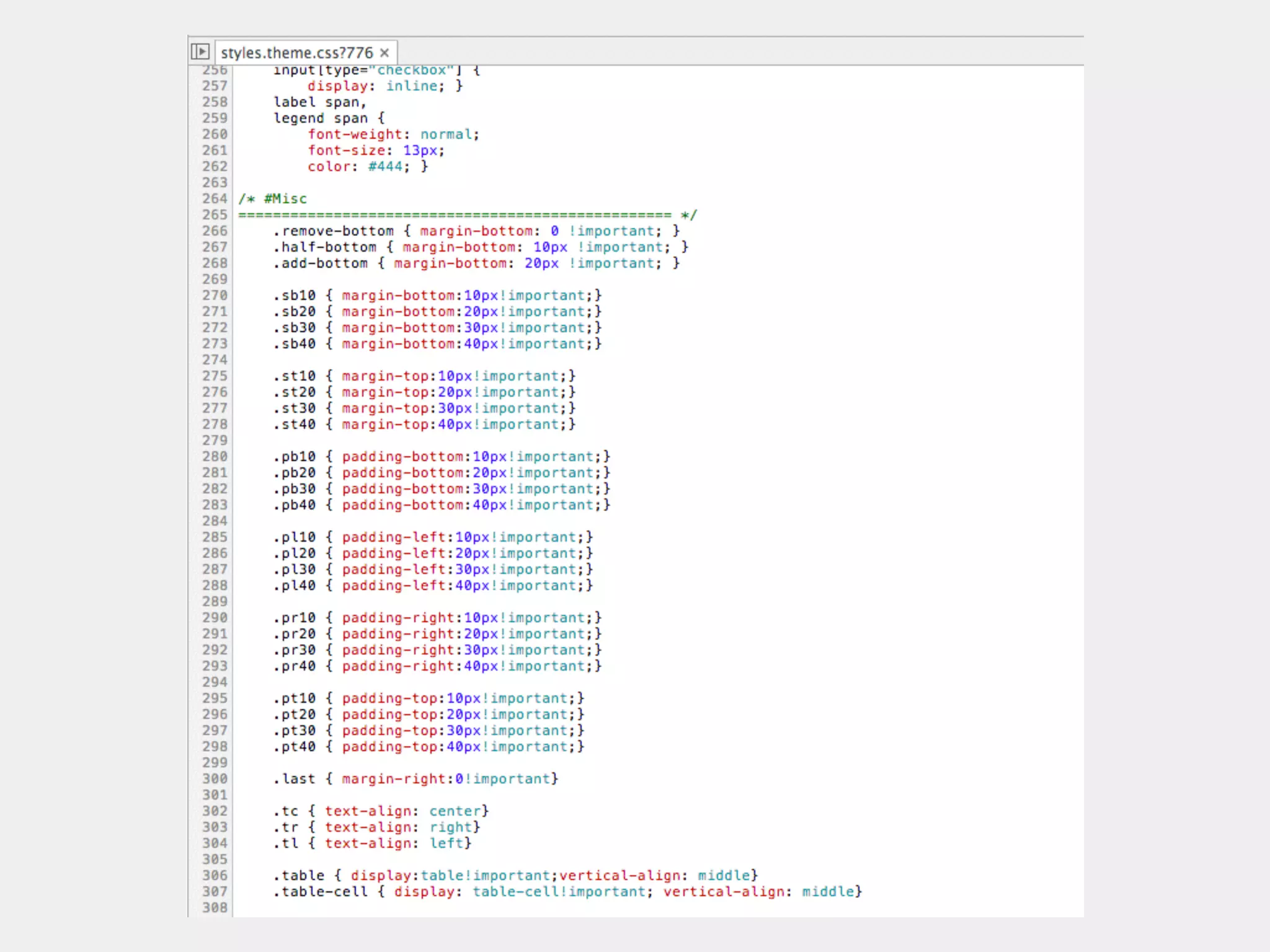Image resolution: width=1270 pixels, height=952 pixels.
Task: Click the inline display value
Action: pyautogui.click(x=412, y=86)
